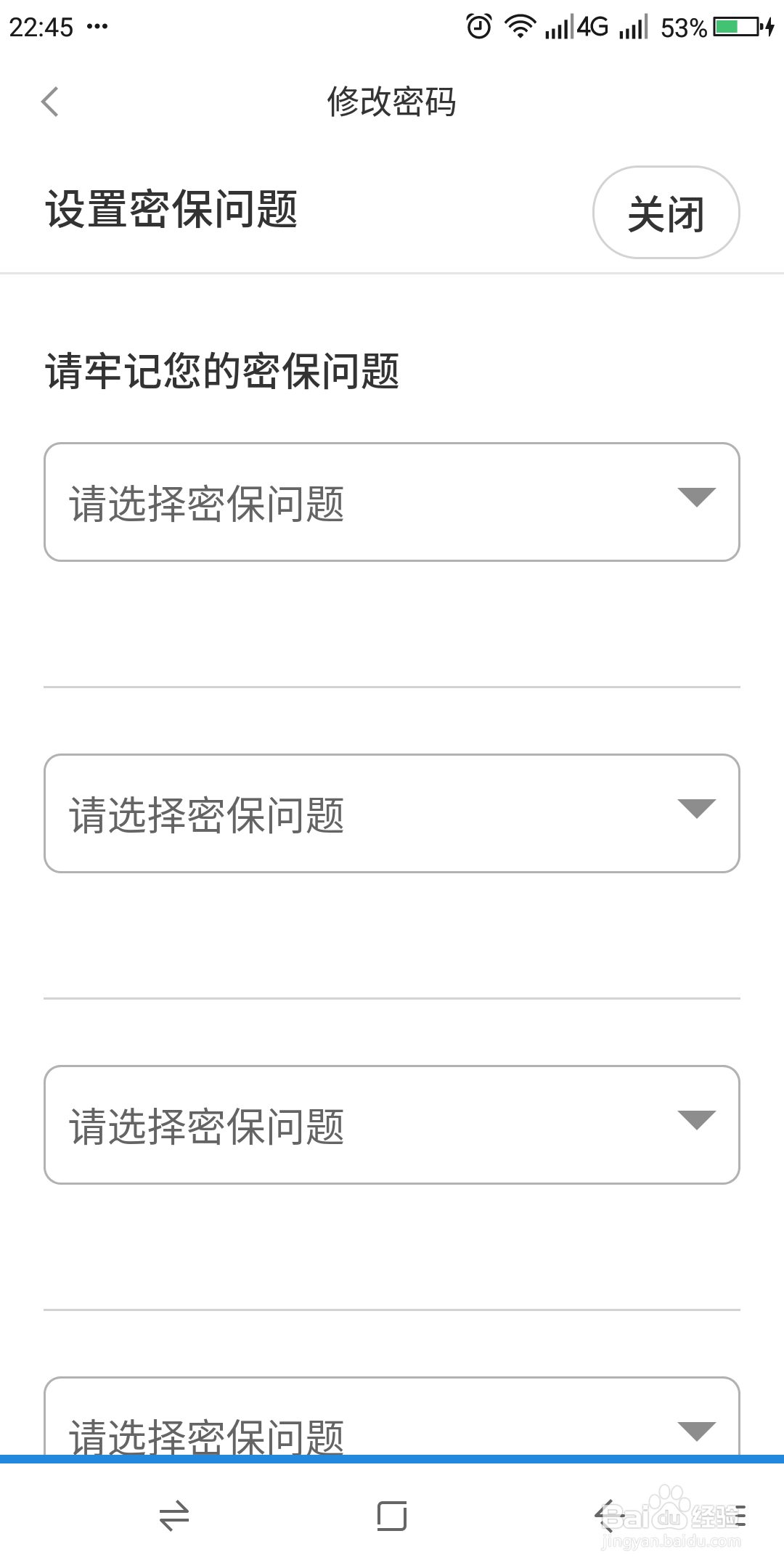Image resolution: width=784 pixels, height=1568 pixels.
Task: Tap the 关闭 button
Action: 666,213
